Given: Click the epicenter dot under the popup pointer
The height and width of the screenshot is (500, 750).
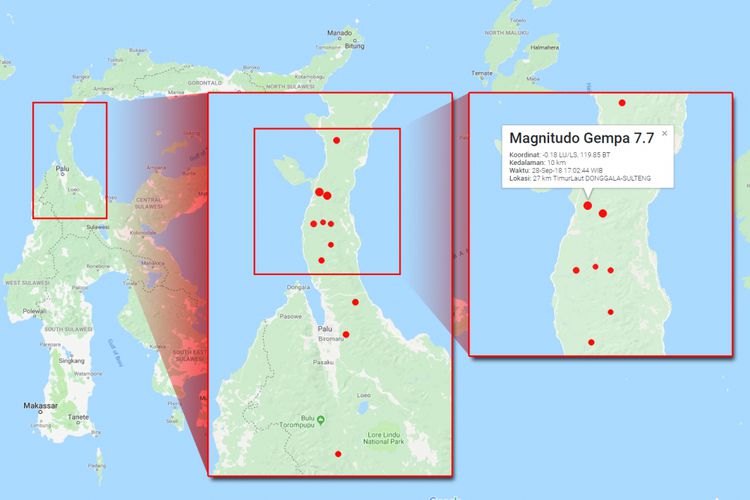Looking at the screenshot, I should pyautogui.click(x=588, y=207).
